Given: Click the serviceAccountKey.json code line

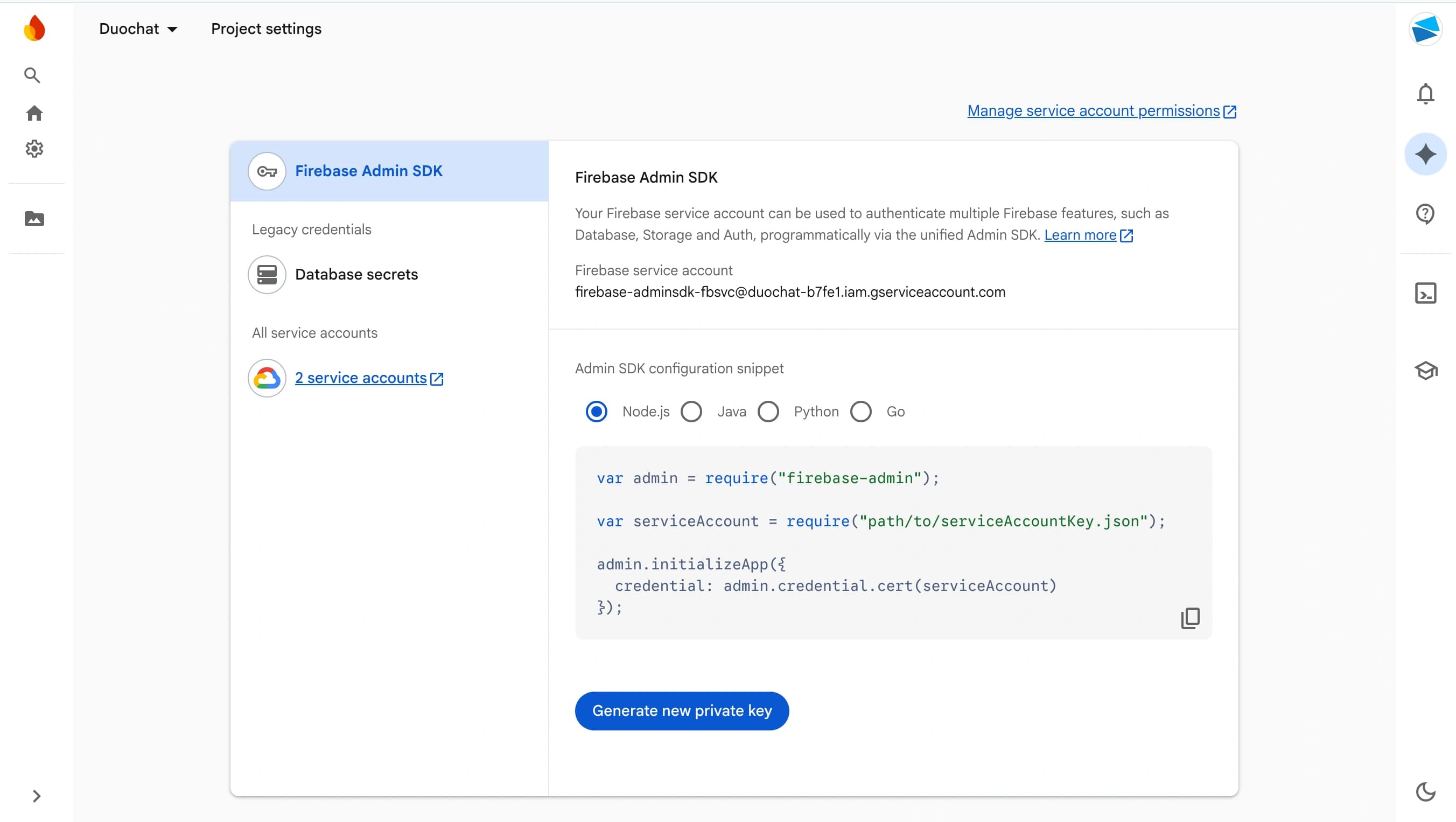Looking at the screenshot, I should [880, 521].
